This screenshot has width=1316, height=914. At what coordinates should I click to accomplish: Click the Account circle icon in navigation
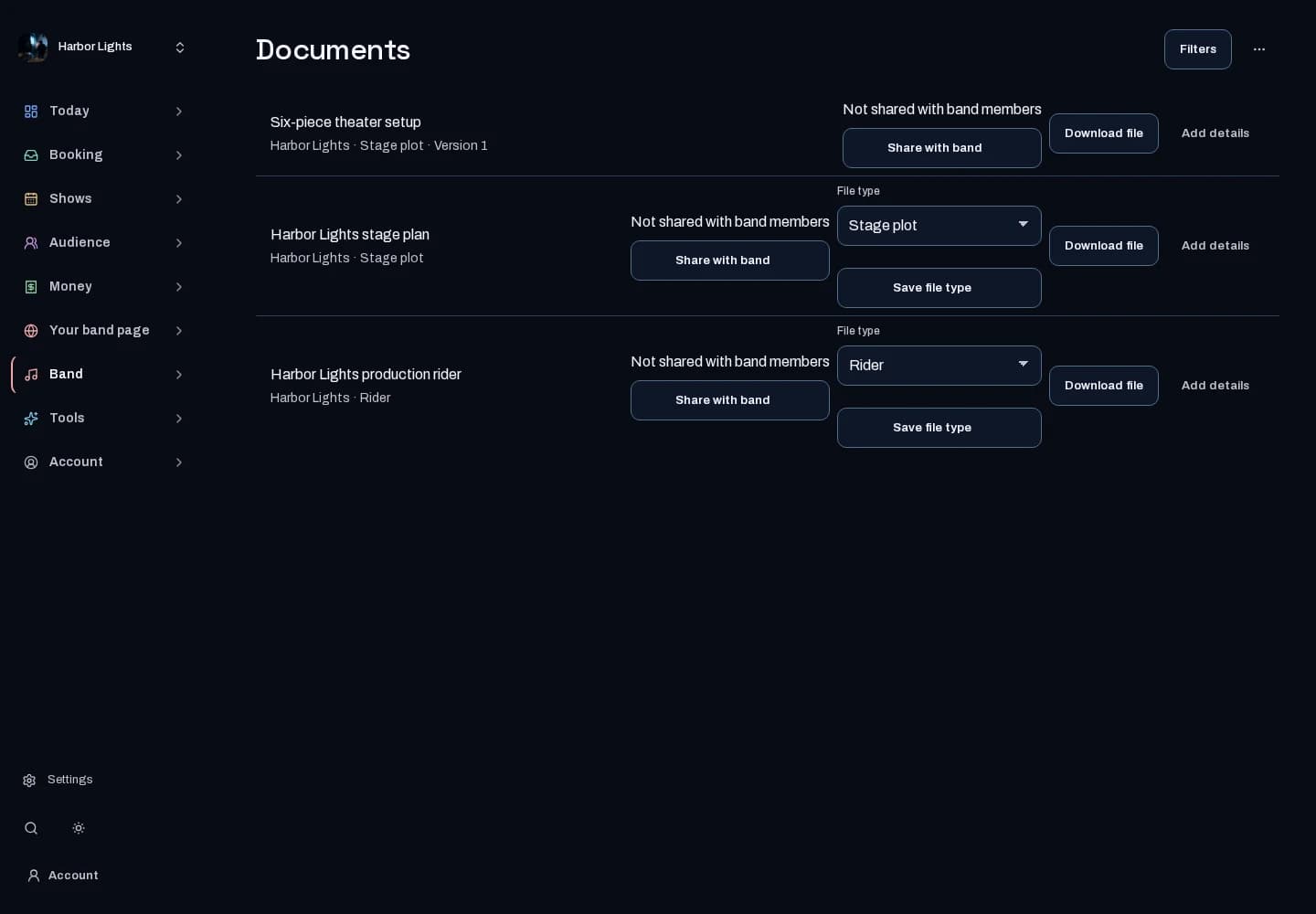pos(31,462)
